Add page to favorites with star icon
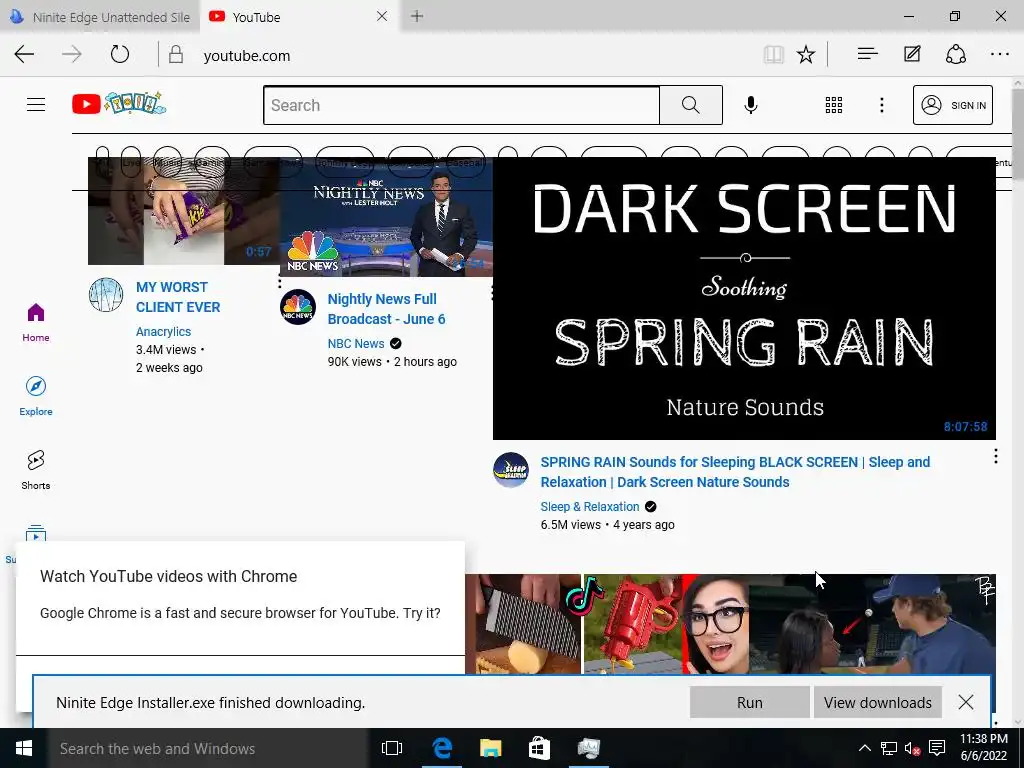This screenshot has height=768, width=1024. [x=806, y=54]
